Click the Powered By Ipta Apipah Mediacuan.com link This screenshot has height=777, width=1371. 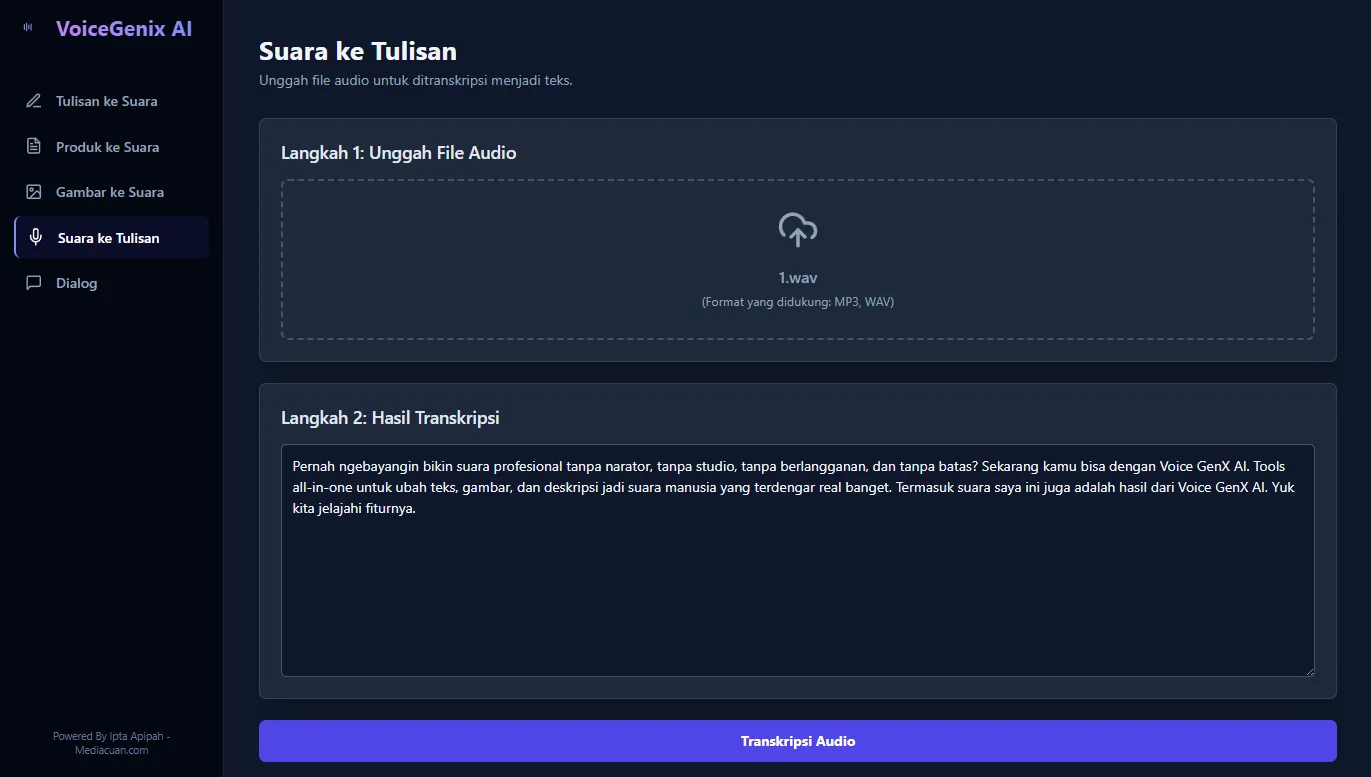[x=111, y=742]
